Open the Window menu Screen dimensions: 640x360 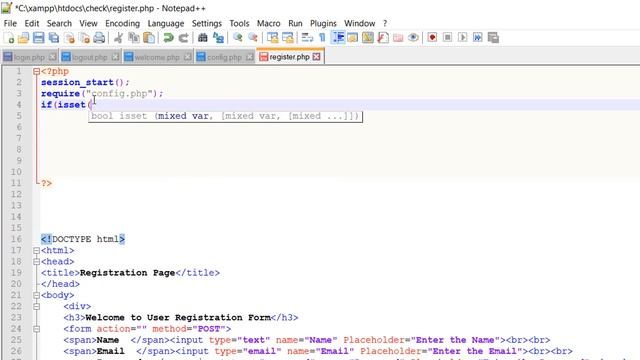coord(360,23)
